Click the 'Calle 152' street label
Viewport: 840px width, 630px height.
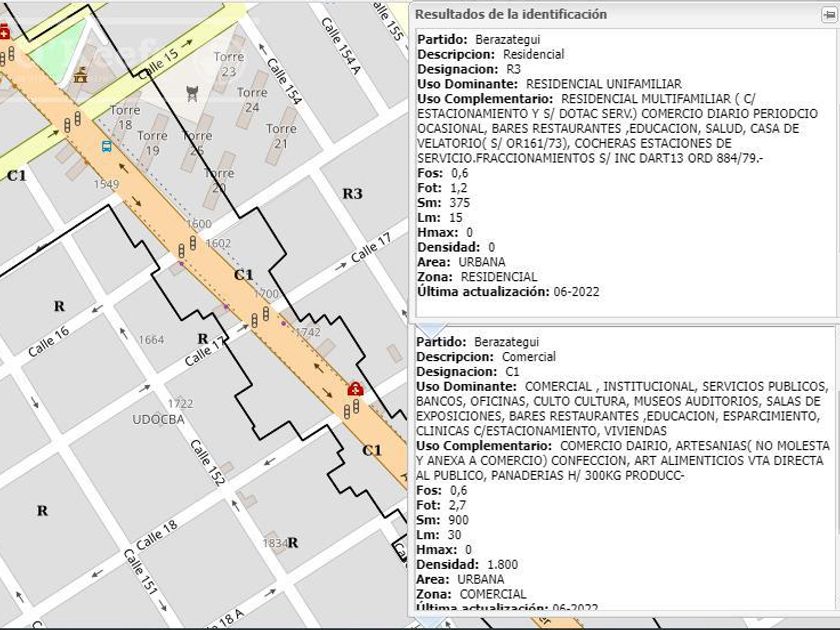[x=207, y=463]
